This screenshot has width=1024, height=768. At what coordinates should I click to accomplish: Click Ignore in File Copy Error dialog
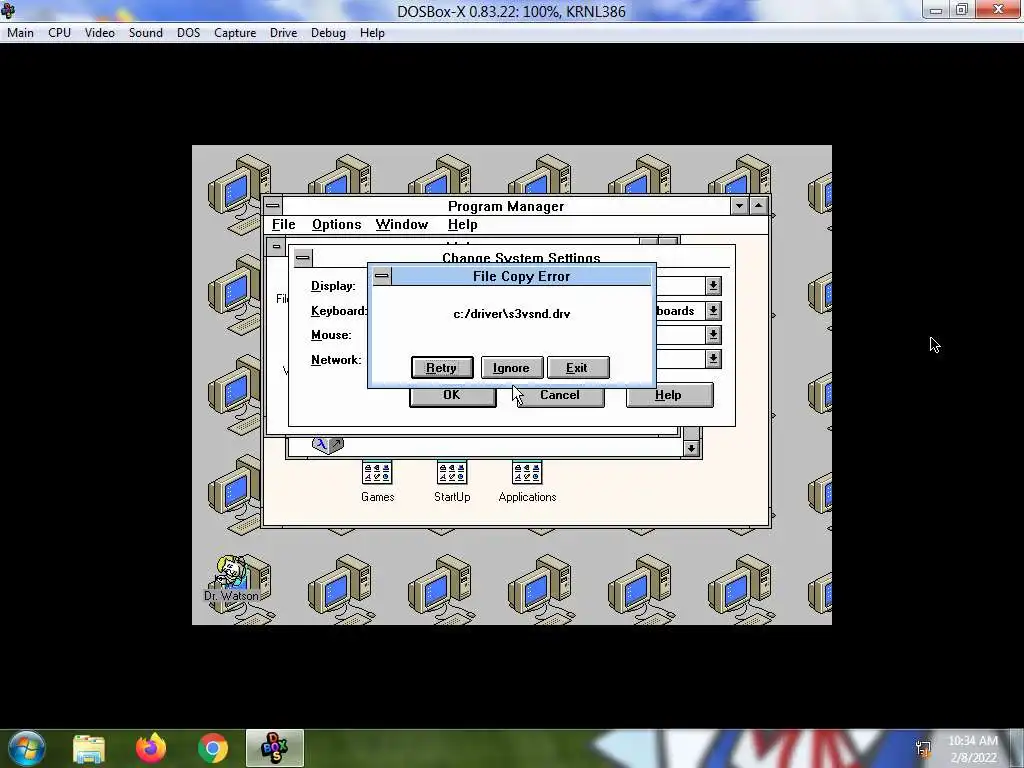tap(511, 368)
